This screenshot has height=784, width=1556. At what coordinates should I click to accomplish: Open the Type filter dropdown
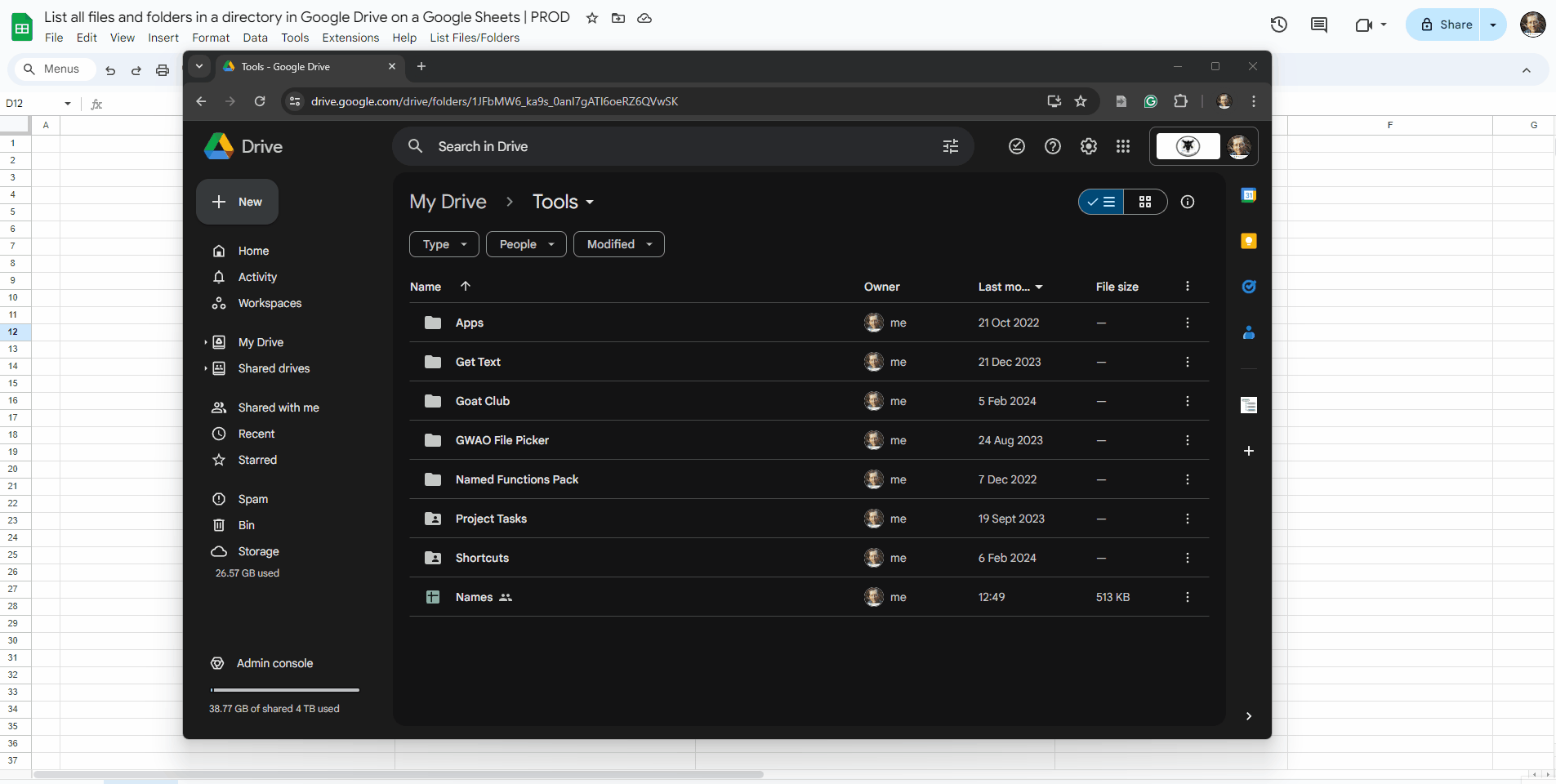444,244
